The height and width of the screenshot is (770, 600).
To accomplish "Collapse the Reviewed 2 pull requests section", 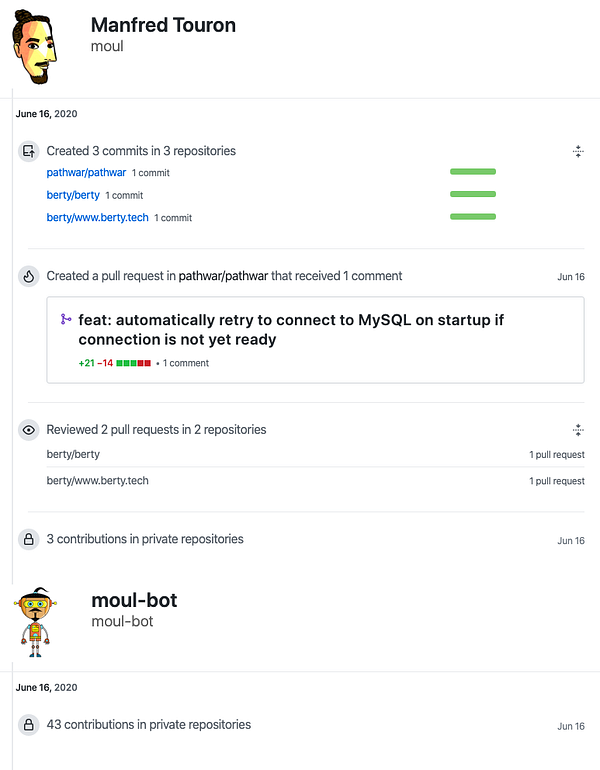I will (577, 430).
